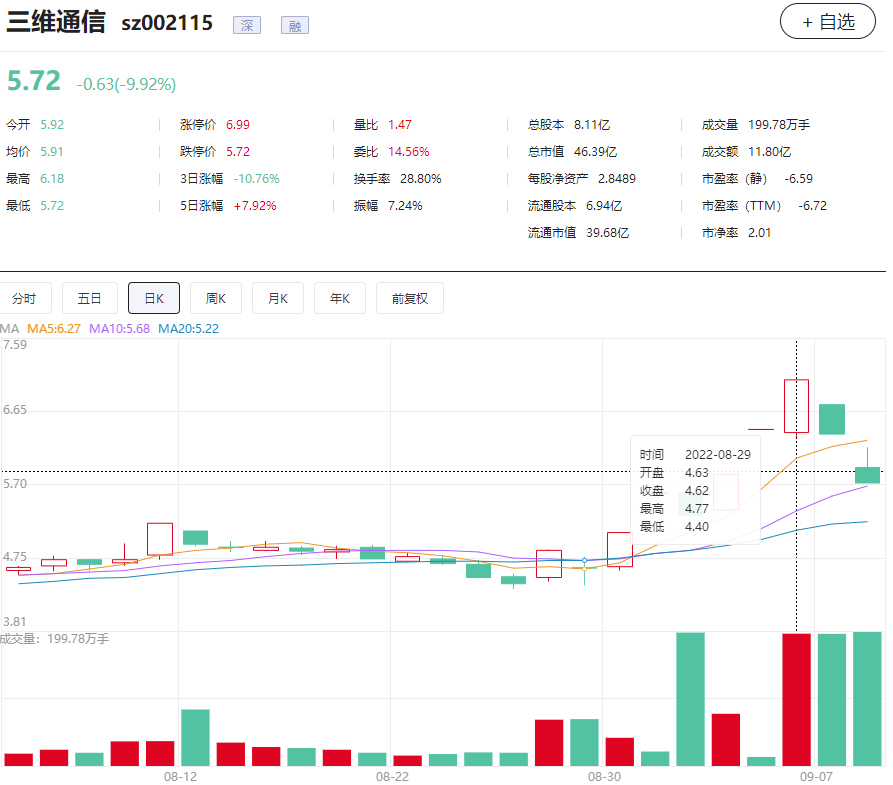Click the last green candlestick on the chart

pos(867,475)
